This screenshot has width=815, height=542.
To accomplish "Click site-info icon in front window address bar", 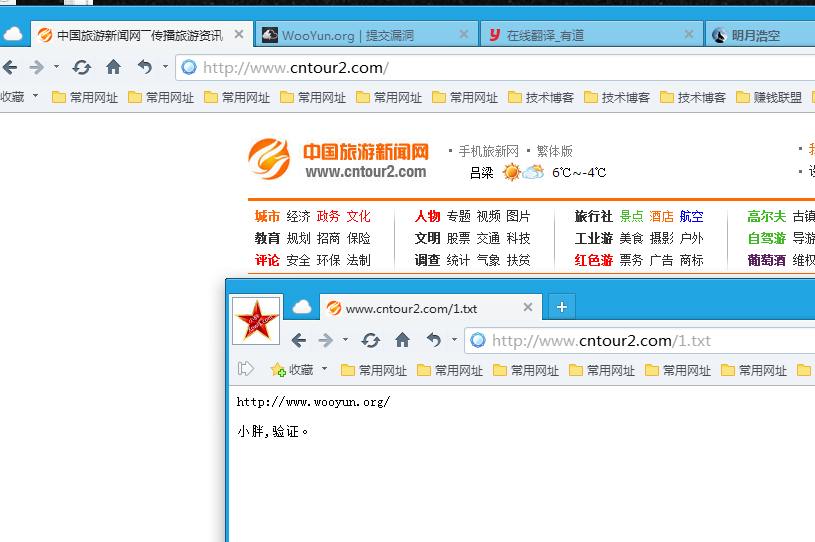I will point(478,340).
